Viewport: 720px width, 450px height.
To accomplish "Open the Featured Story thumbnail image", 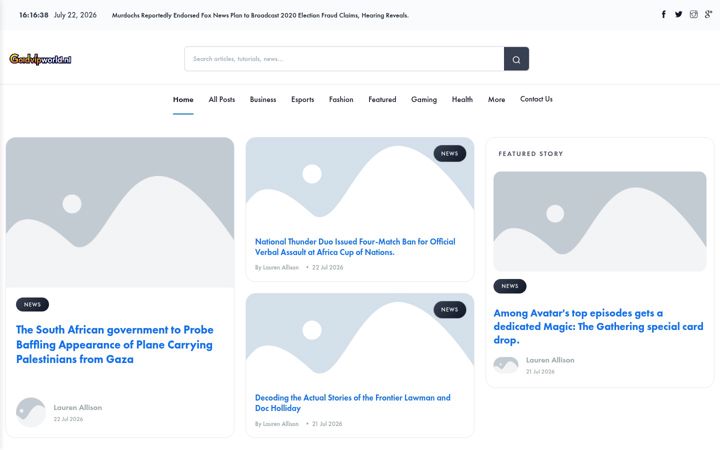I will pyautogui.click(x=600, y=221).
